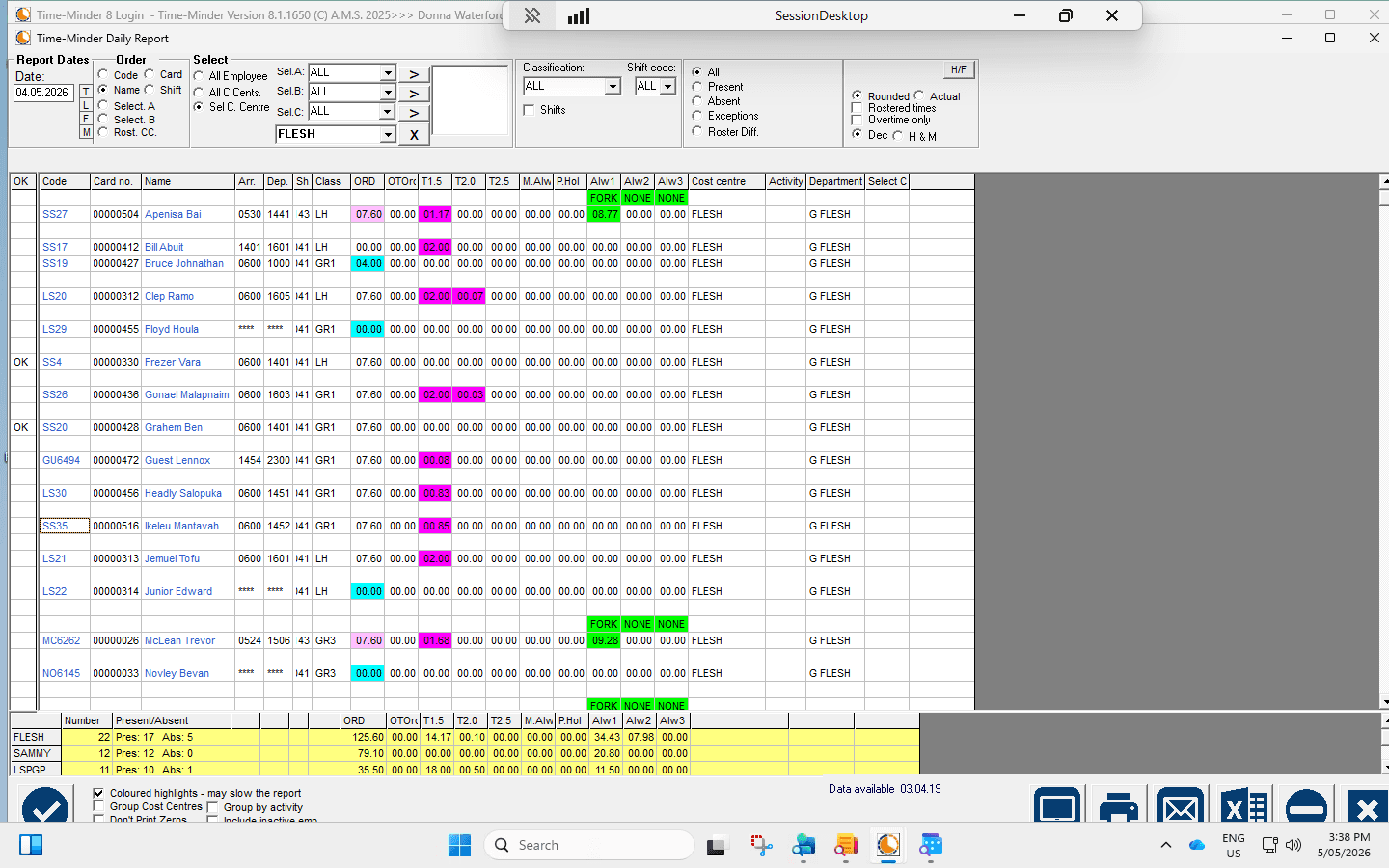Click the ORD column header
This screenshot has height=868, width=1389.
tap(368, 181)
